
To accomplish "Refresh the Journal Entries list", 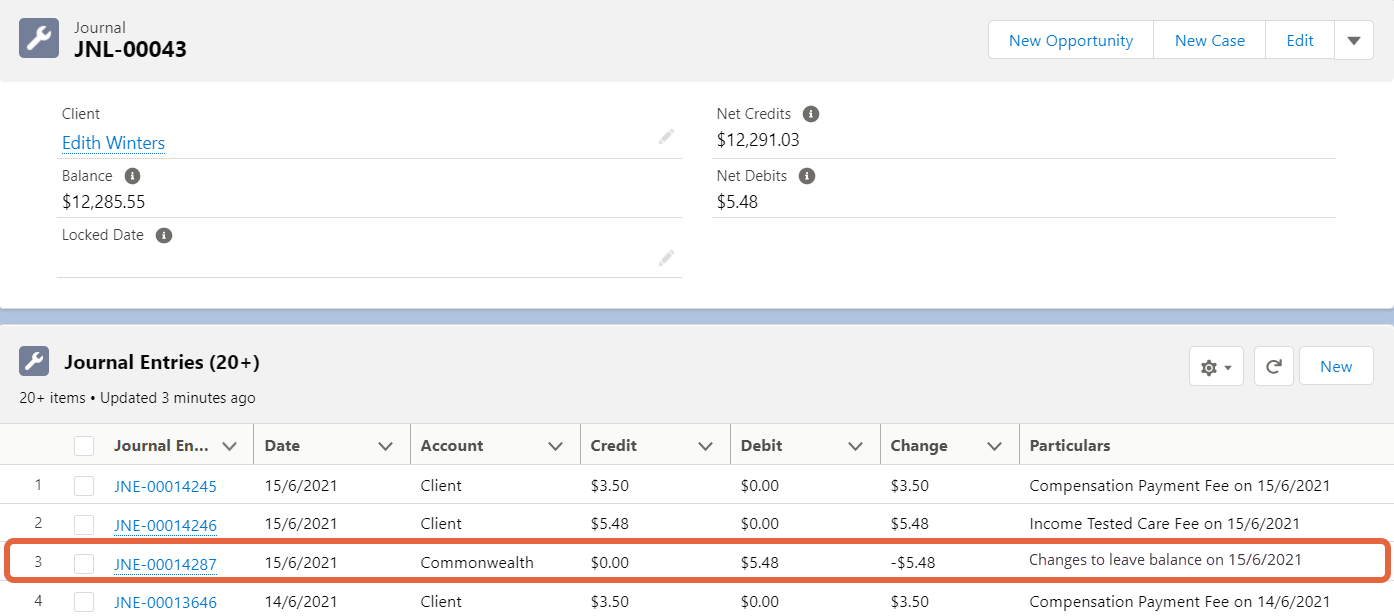I will pos(1273,367).
